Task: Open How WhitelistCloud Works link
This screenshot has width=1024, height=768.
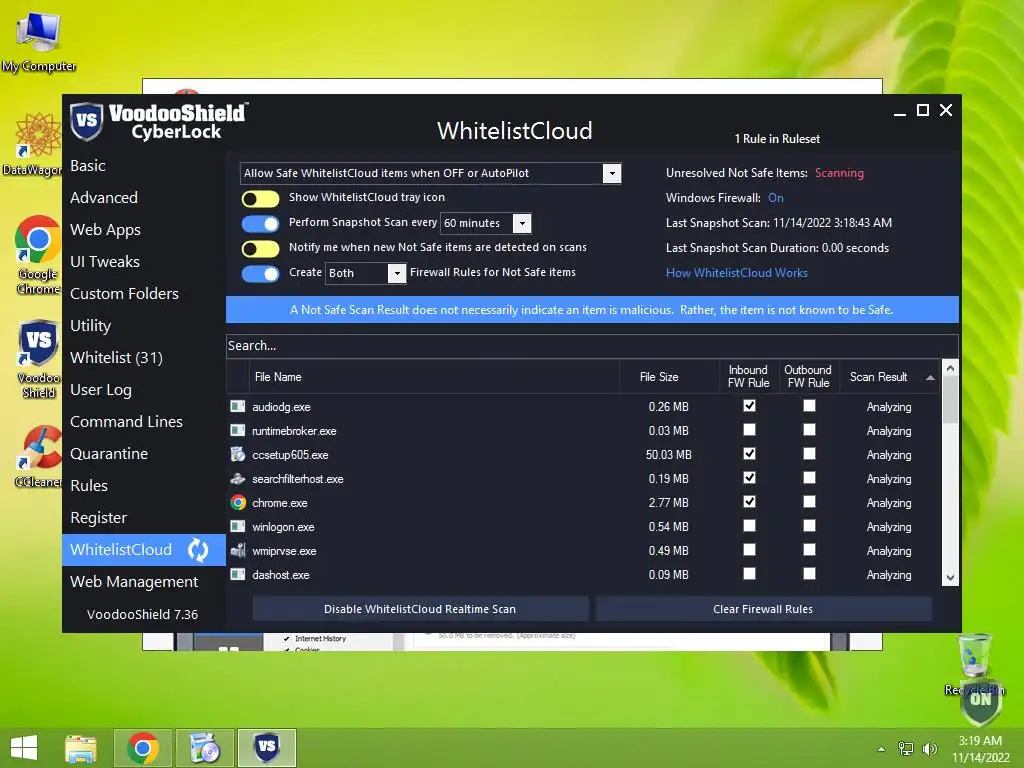Action: click(x=737, y=273)
